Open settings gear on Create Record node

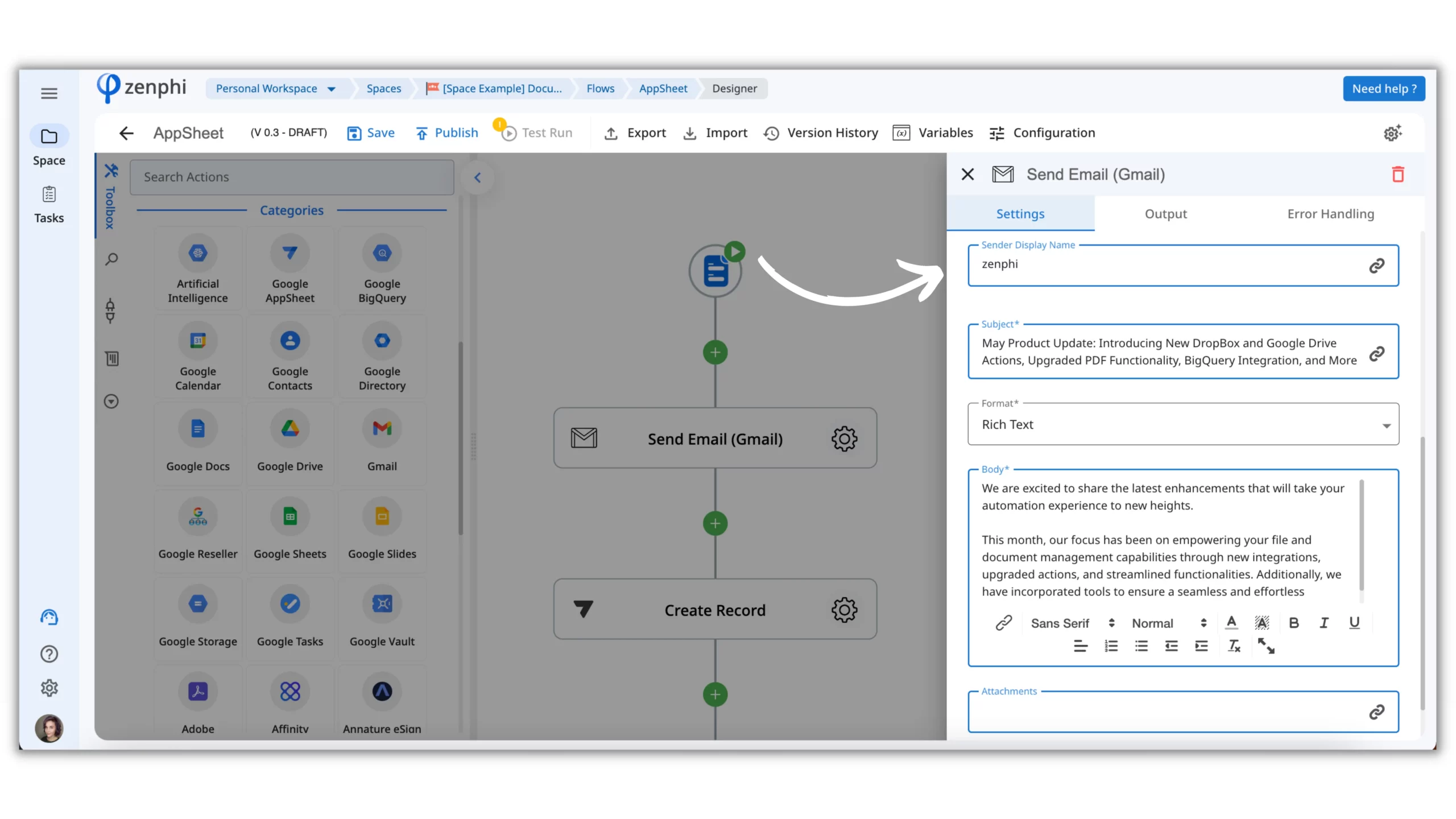pos(844,610)
